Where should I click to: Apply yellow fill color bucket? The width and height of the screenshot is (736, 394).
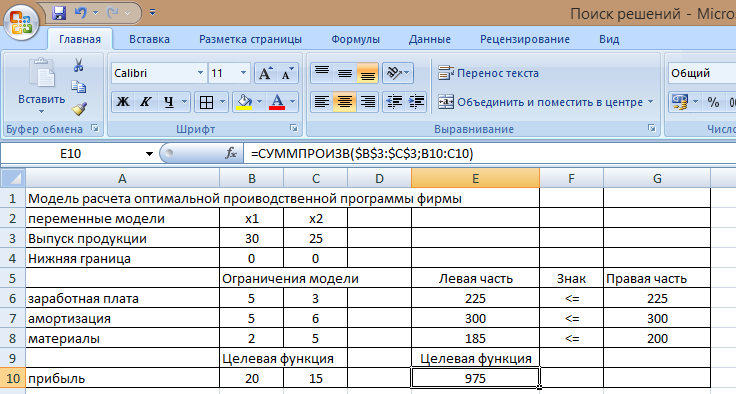tap(245, 102)
